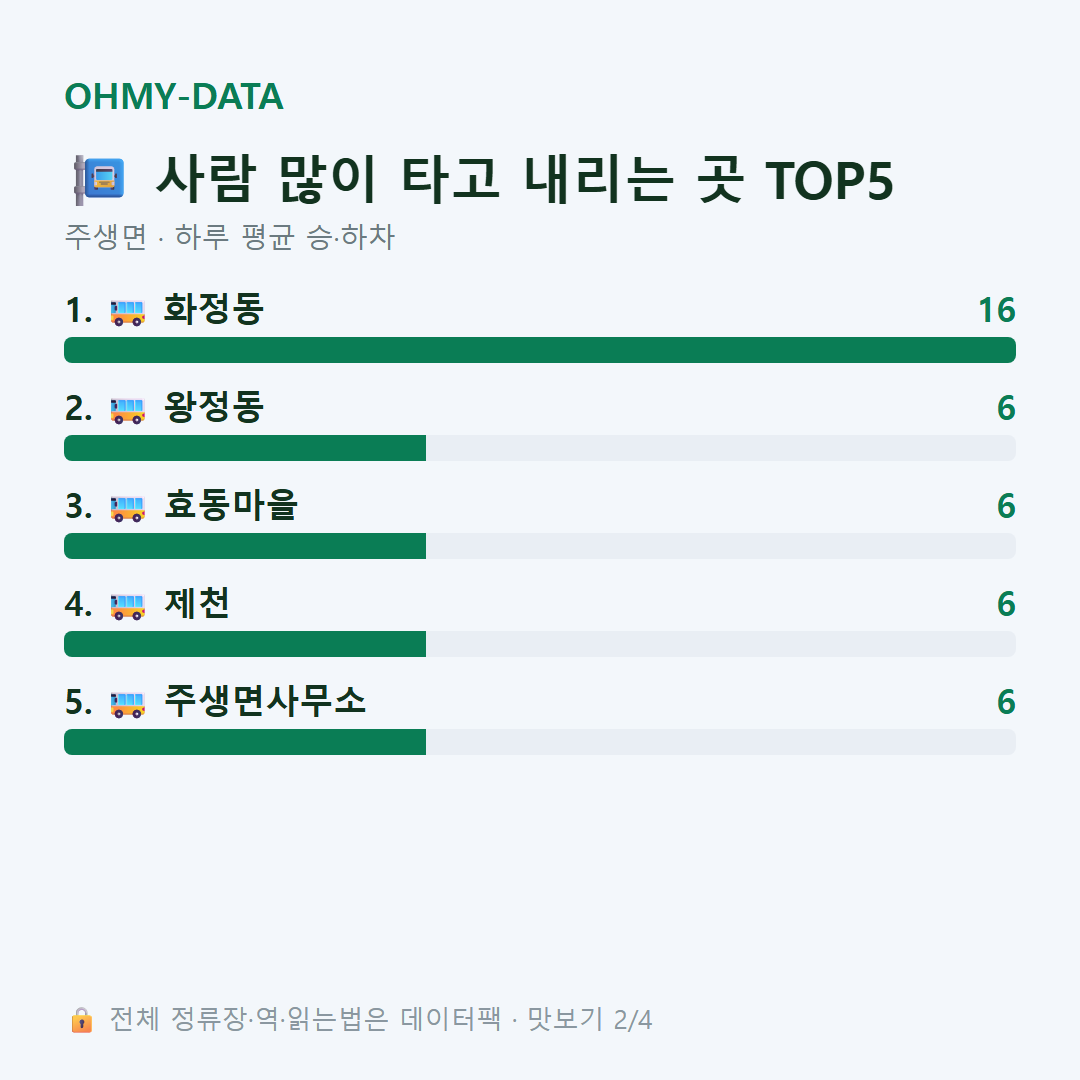
Task: Click the lock icon in the footer
Action: [82, 1019]
